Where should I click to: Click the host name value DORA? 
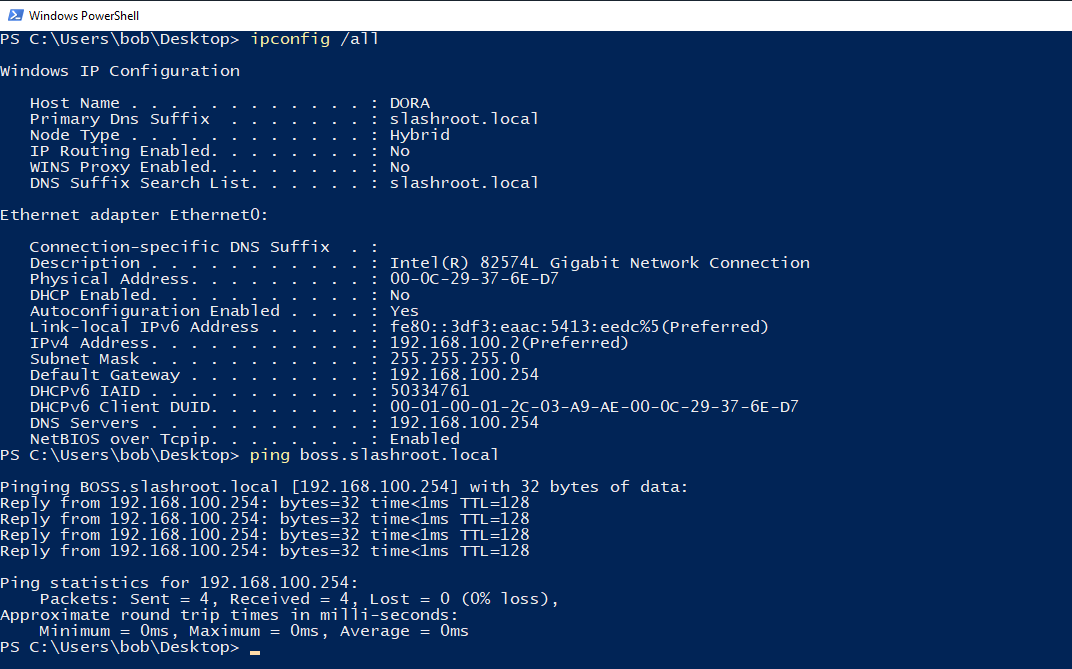(409, 103)
